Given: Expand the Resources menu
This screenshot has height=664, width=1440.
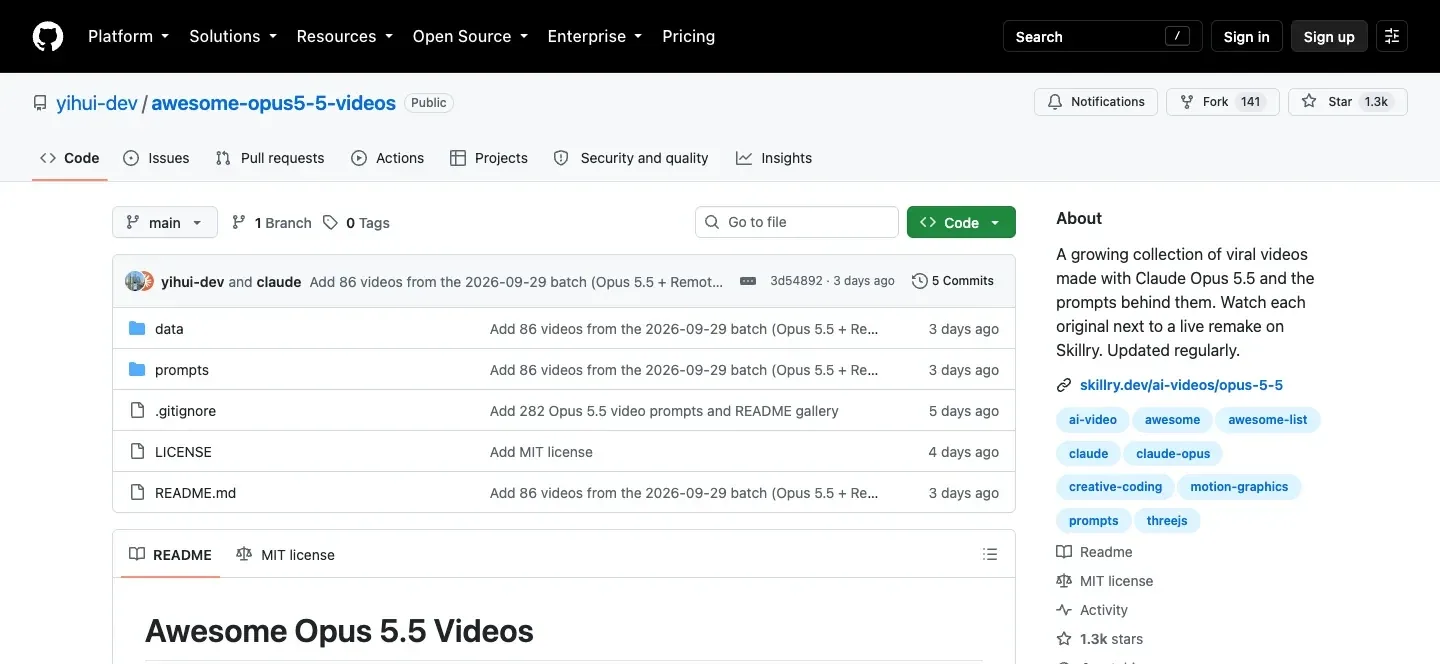Looking at the screenshot, I should [x=344, y=36].
